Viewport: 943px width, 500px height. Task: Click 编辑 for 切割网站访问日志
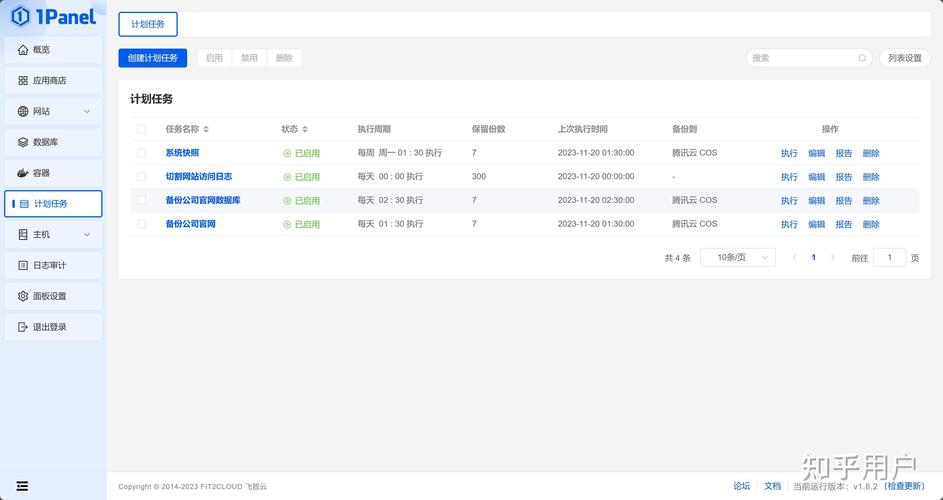pyautogui.click(x=816, y=177)
